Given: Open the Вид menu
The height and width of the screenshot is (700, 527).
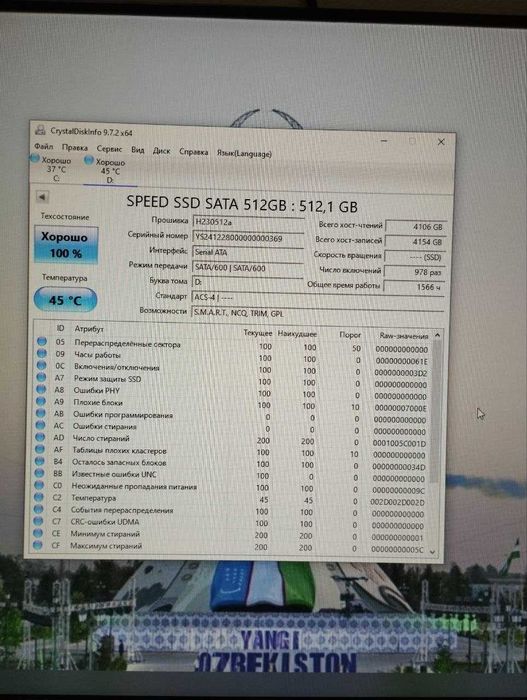Looking at the screenshot, I should (138, 150).
